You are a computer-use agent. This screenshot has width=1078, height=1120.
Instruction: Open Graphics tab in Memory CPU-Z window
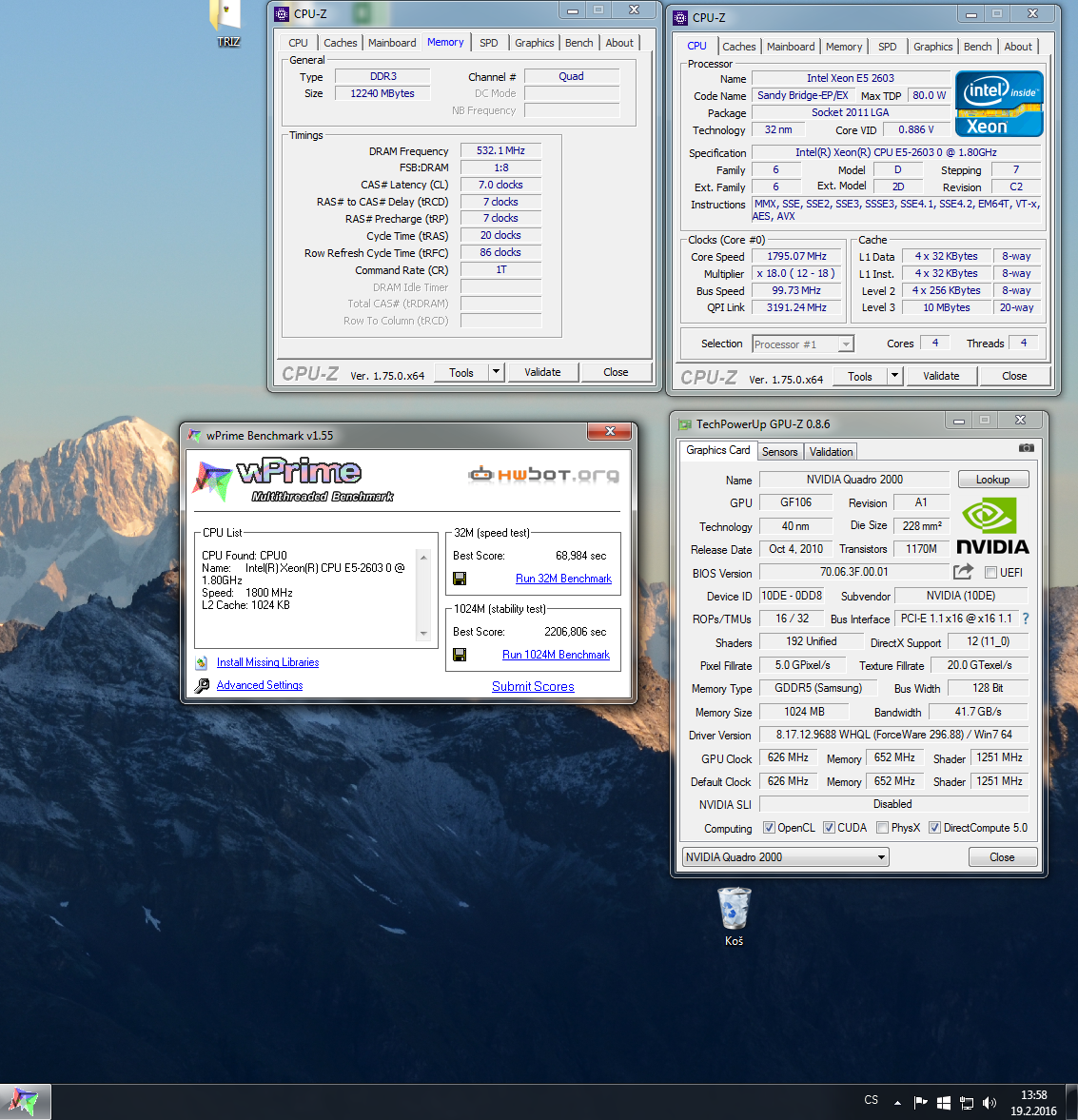[x=535, y=43]
